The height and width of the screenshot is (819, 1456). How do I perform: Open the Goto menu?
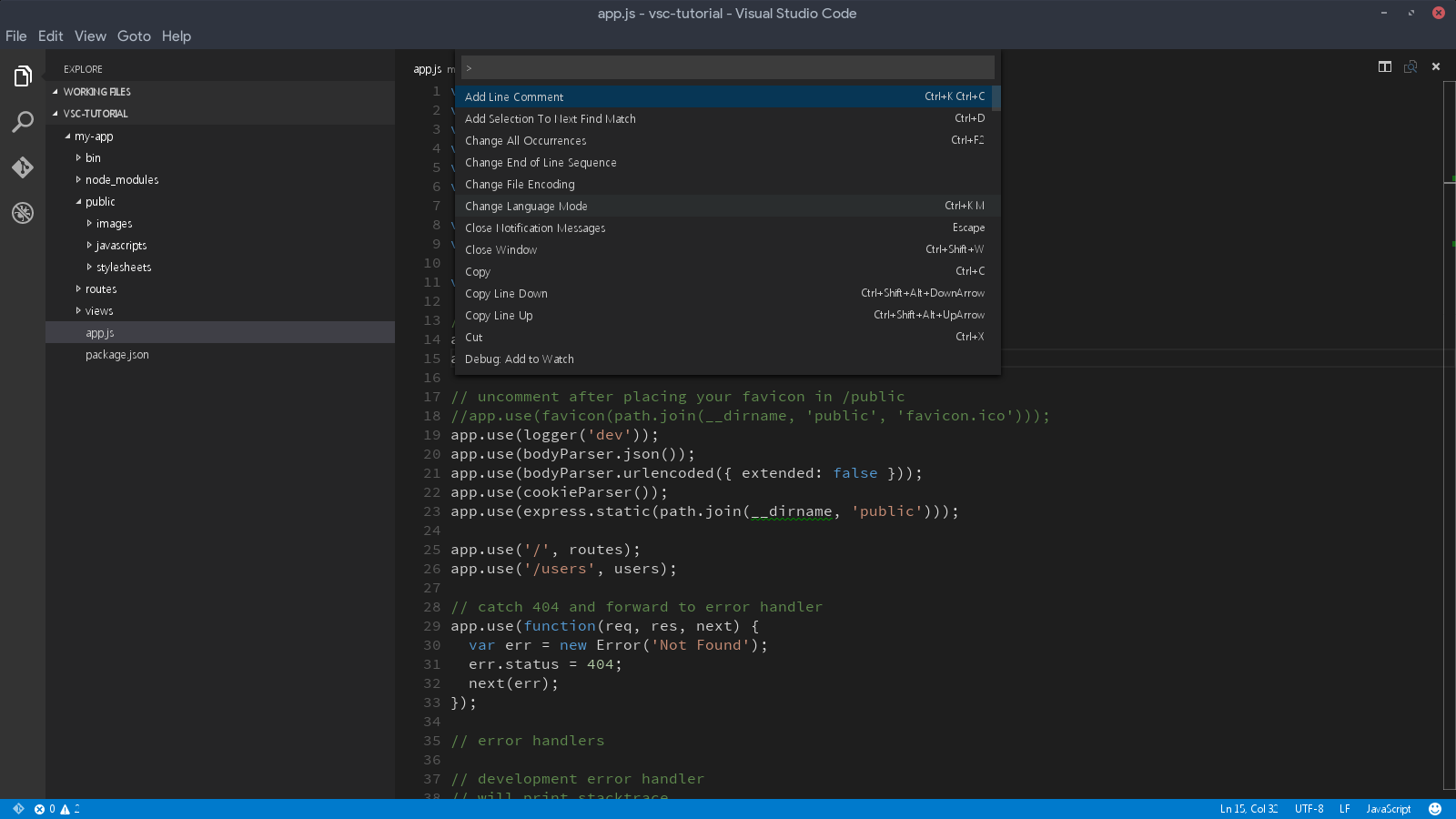tap(134, 36)
